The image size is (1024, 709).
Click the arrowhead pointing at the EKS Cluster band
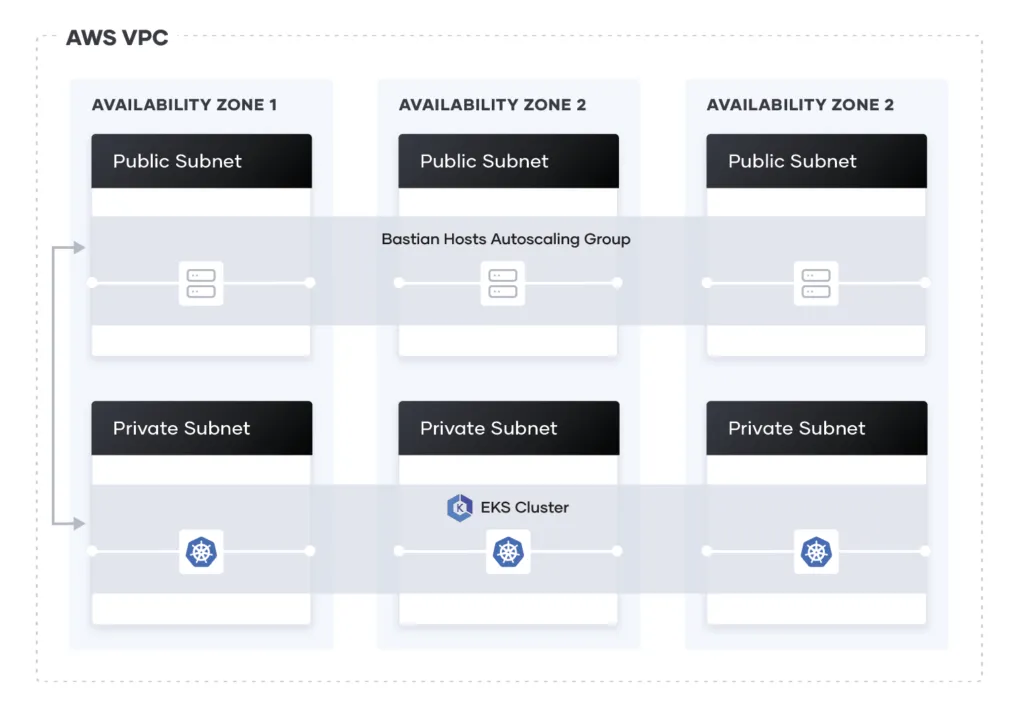point(83,523)
